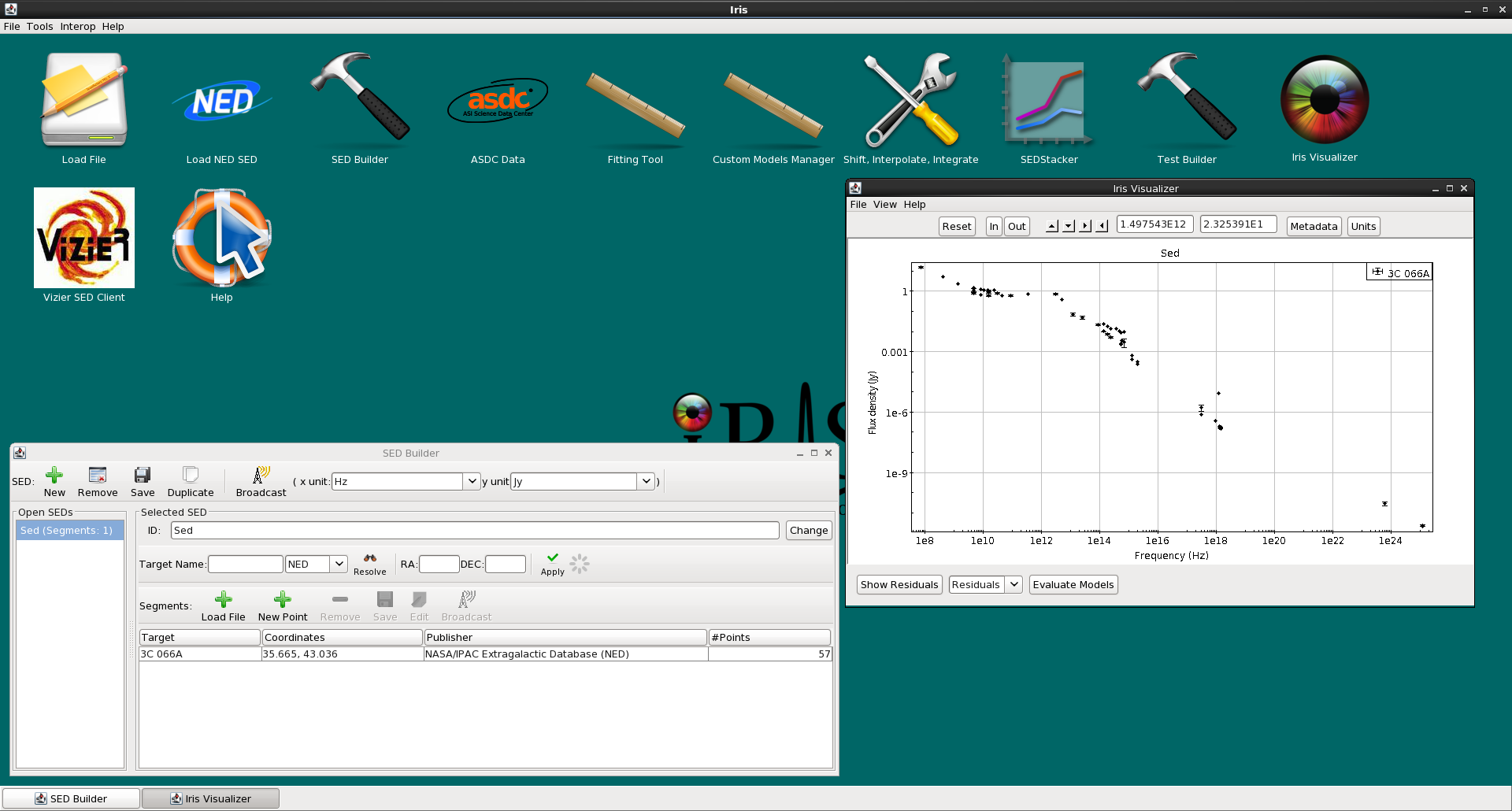Create a New SED in SED Builder
This screenshot has width=1512, height=811.
click(54, 482)
